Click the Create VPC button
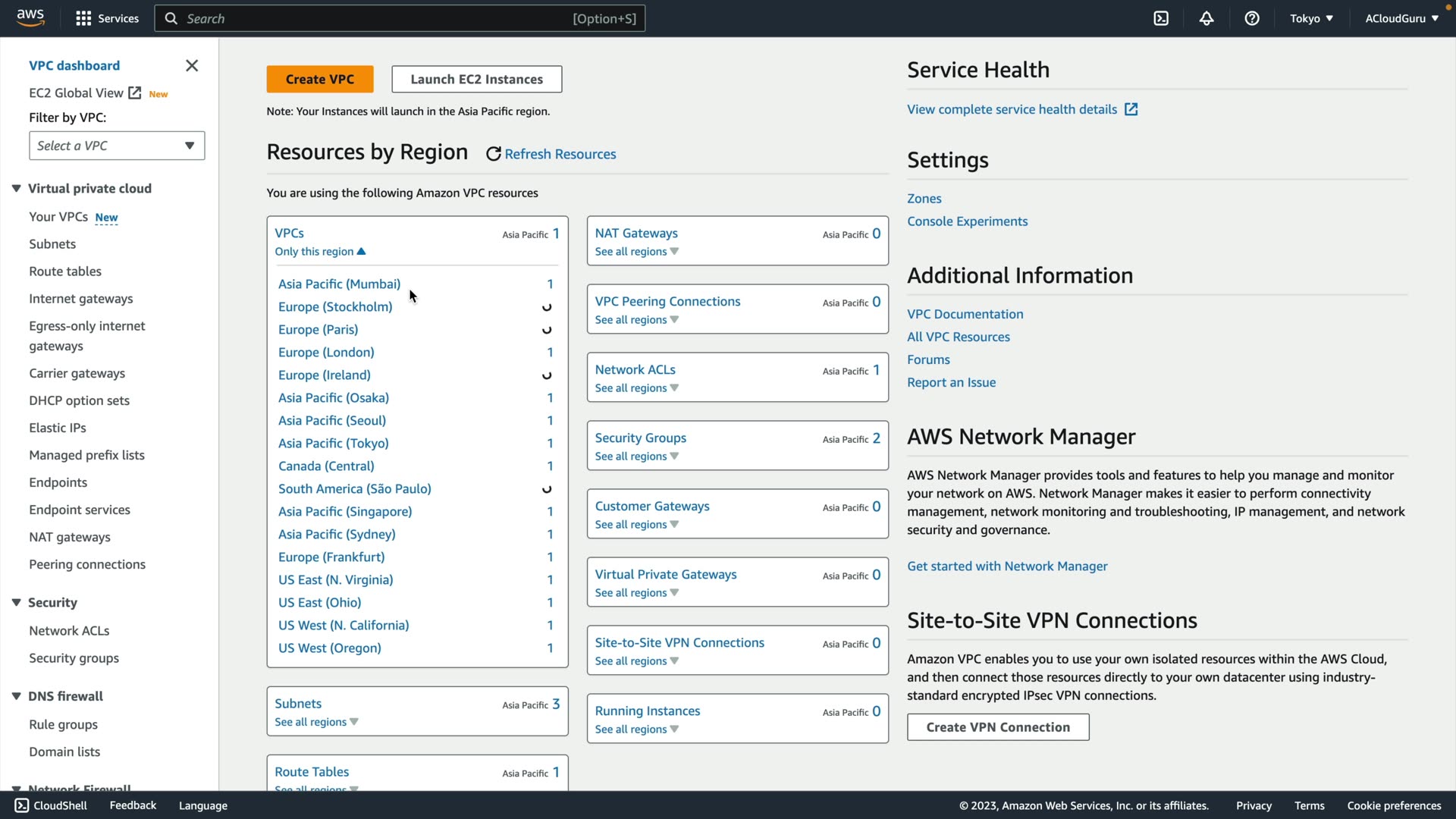 pos(319,80)
